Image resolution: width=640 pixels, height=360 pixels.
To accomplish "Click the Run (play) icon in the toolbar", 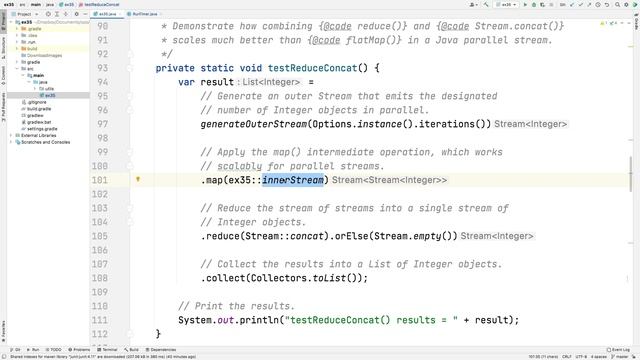I will [x=525, y=4].
